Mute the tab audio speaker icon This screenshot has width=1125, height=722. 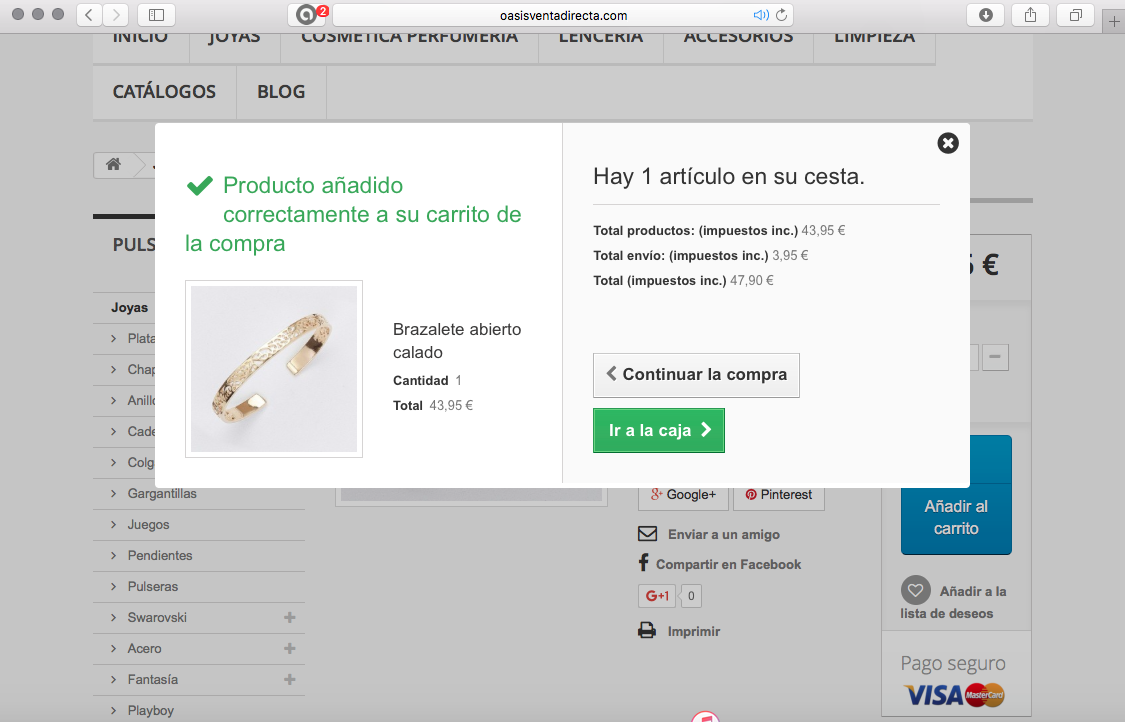(x=761, y=15)
